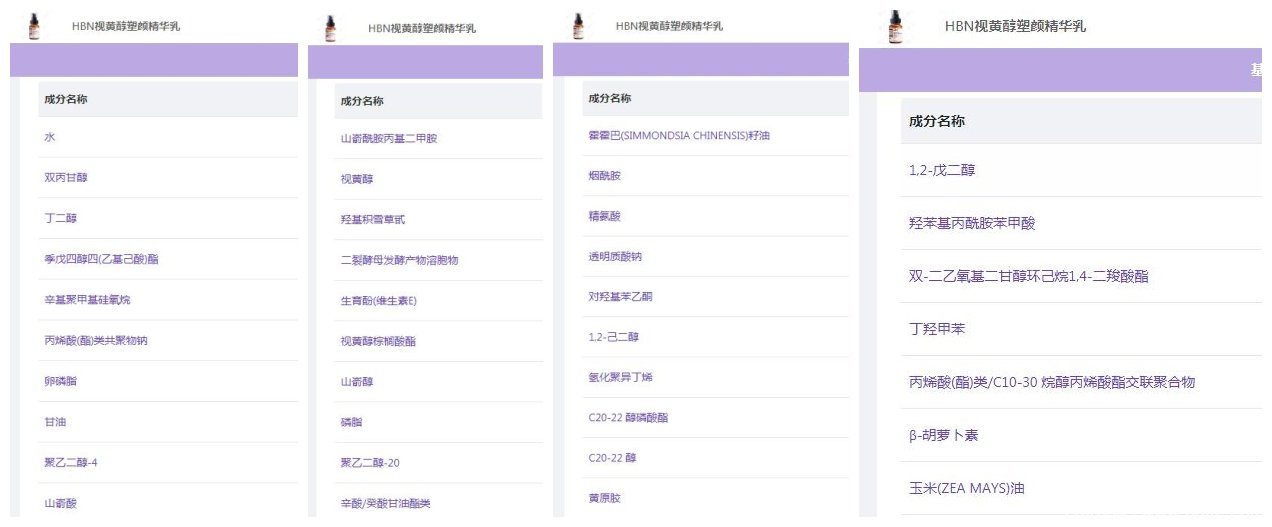Open the HBN视黄醇塑颜精华乳 title above the 羟基积雪草甙 list
Screen dimensions: 1272x527
422,28
